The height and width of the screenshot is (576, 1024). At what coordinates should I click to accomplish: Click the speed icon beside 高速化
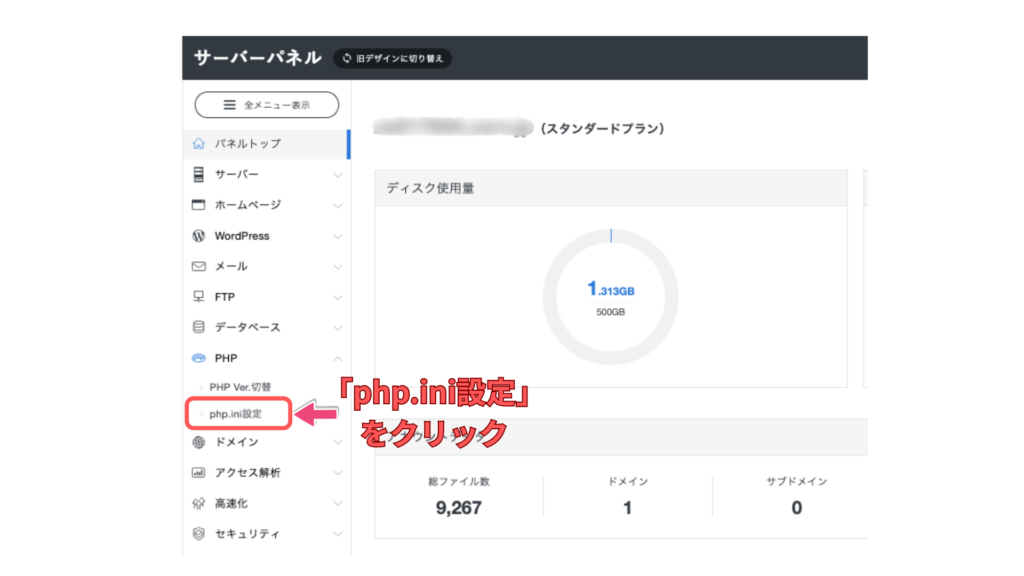pyautogui.click(x=198, y=503)
